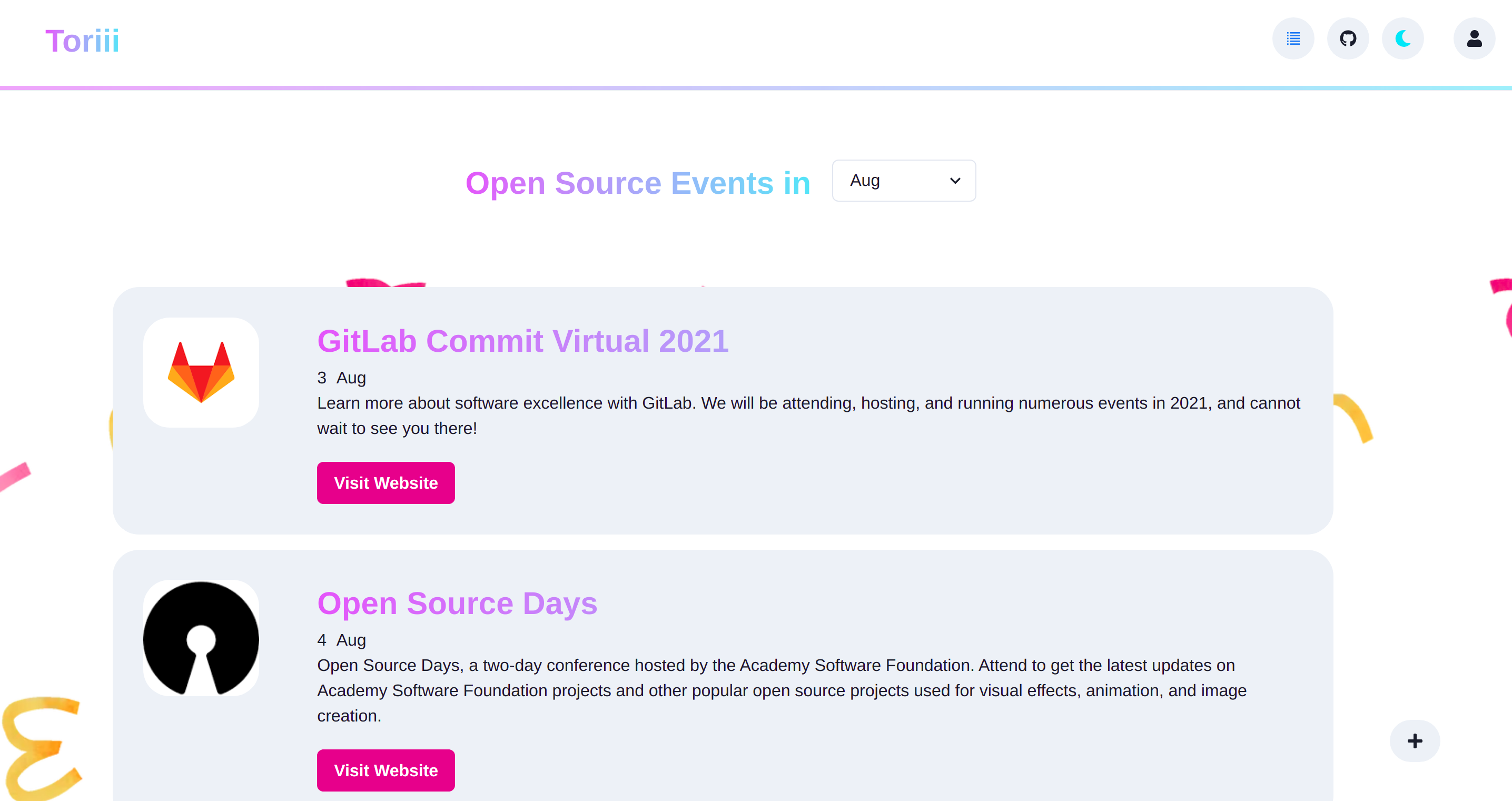Visit Website for GitLab Commit event

coord(386,483)
